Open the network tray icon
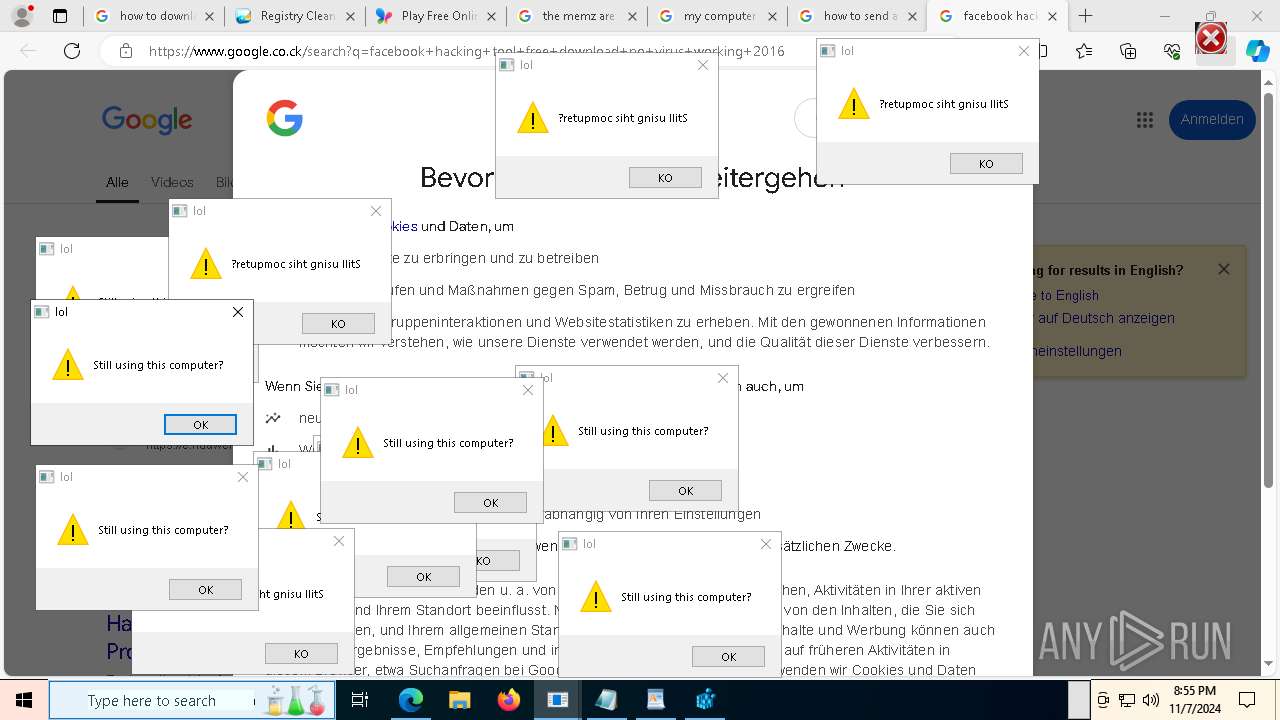 click(x=1127, y=700)
